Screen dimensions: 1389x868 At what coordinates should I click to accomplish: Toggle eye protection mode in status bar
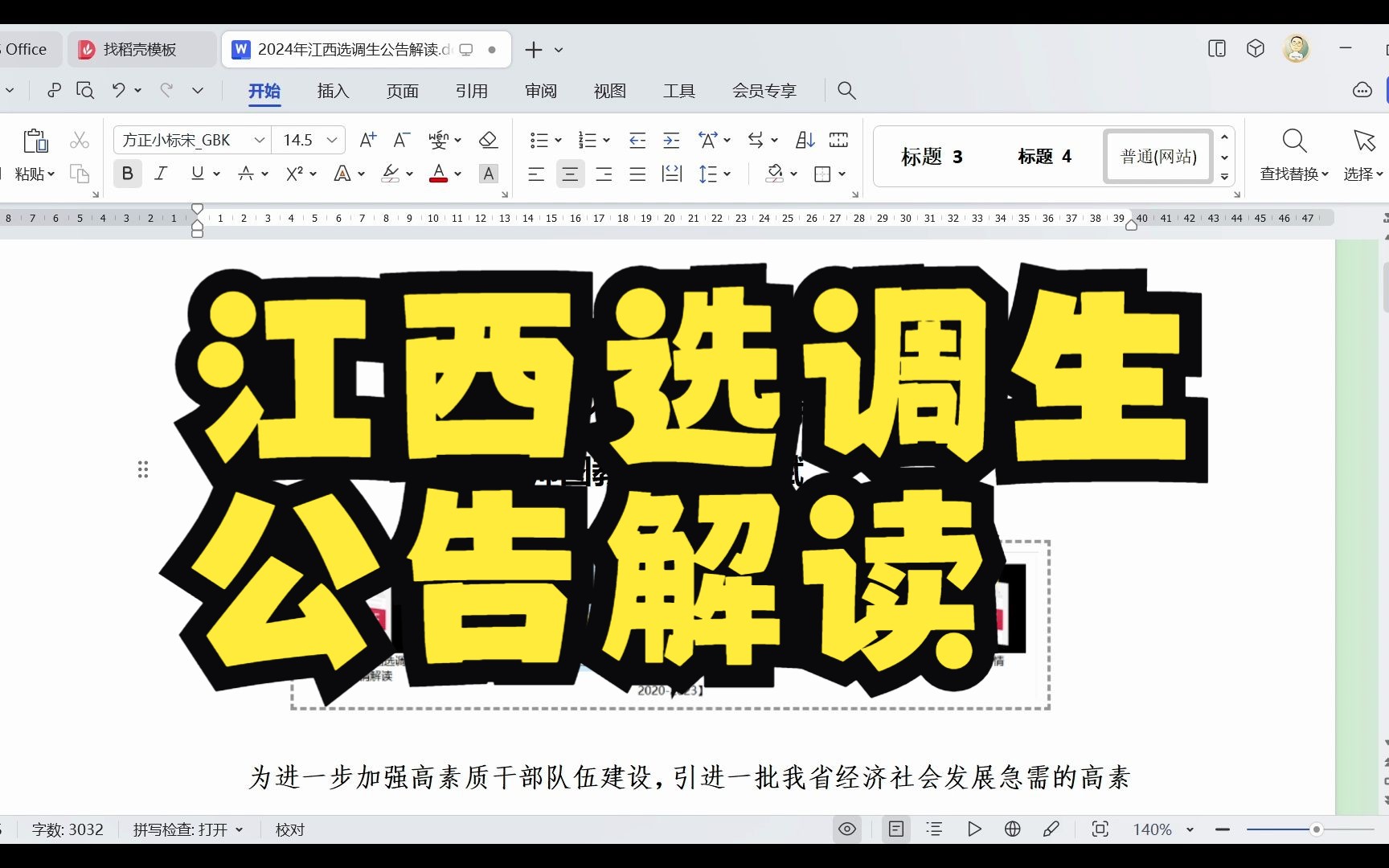point(847,829)
